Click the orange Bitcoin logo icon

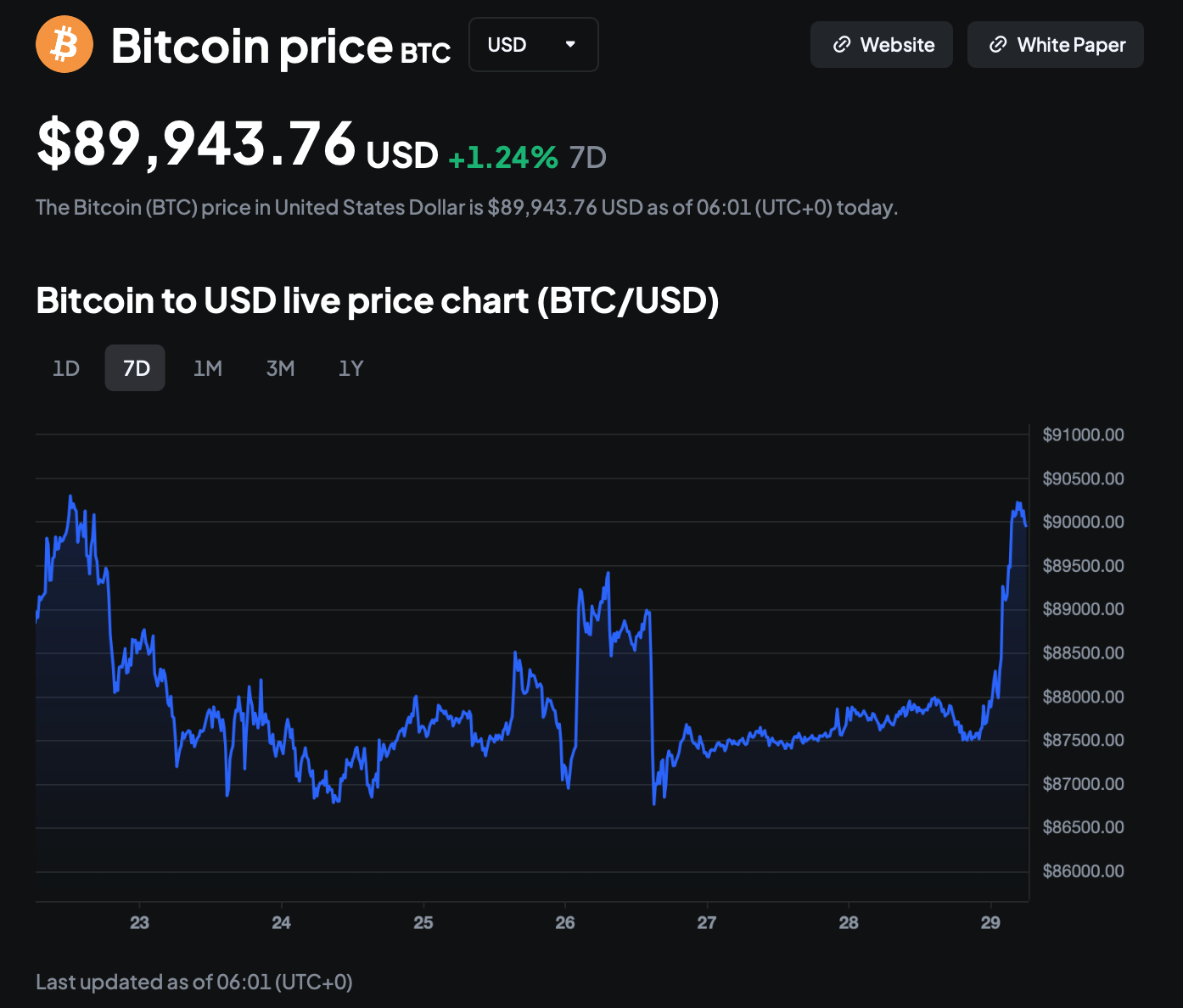pos(64,44)
